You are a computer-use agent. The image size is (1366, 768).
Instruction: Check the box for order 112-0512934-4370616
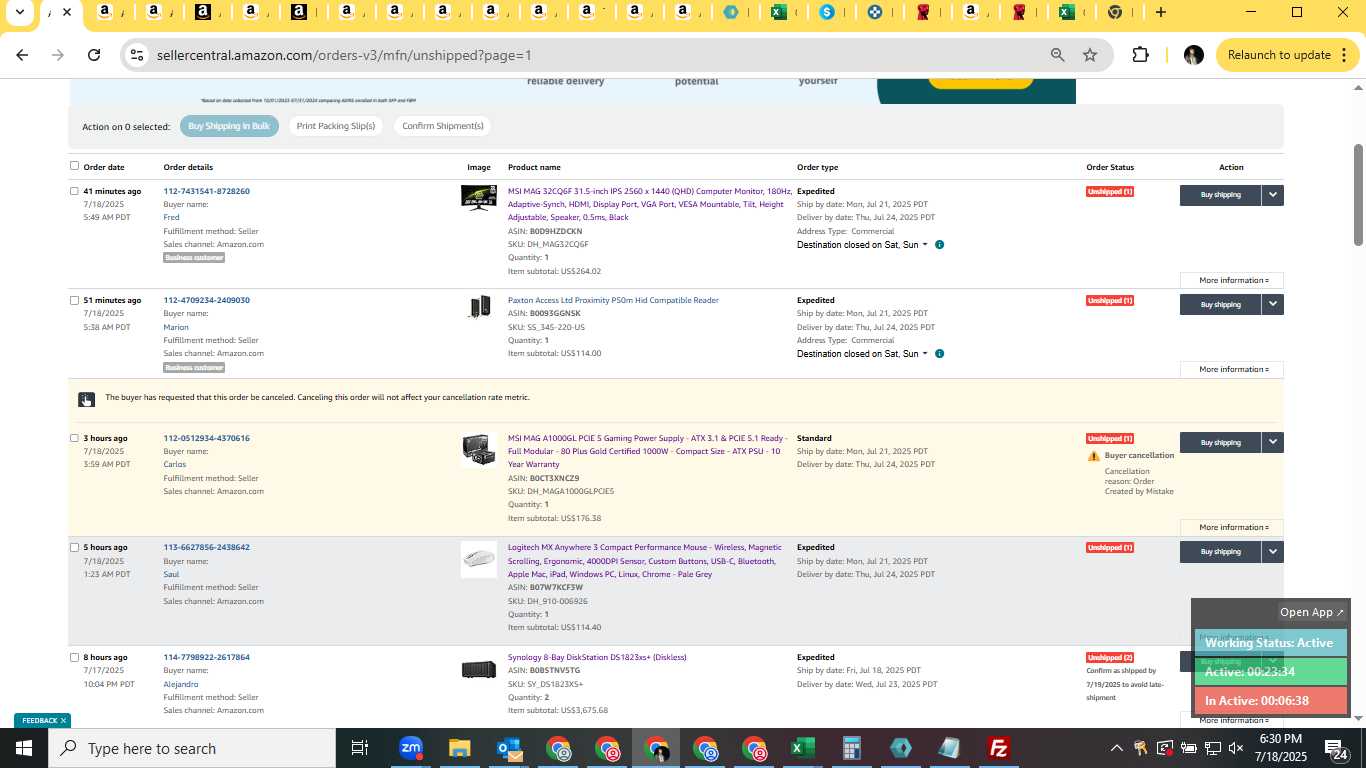coord(74,438)
